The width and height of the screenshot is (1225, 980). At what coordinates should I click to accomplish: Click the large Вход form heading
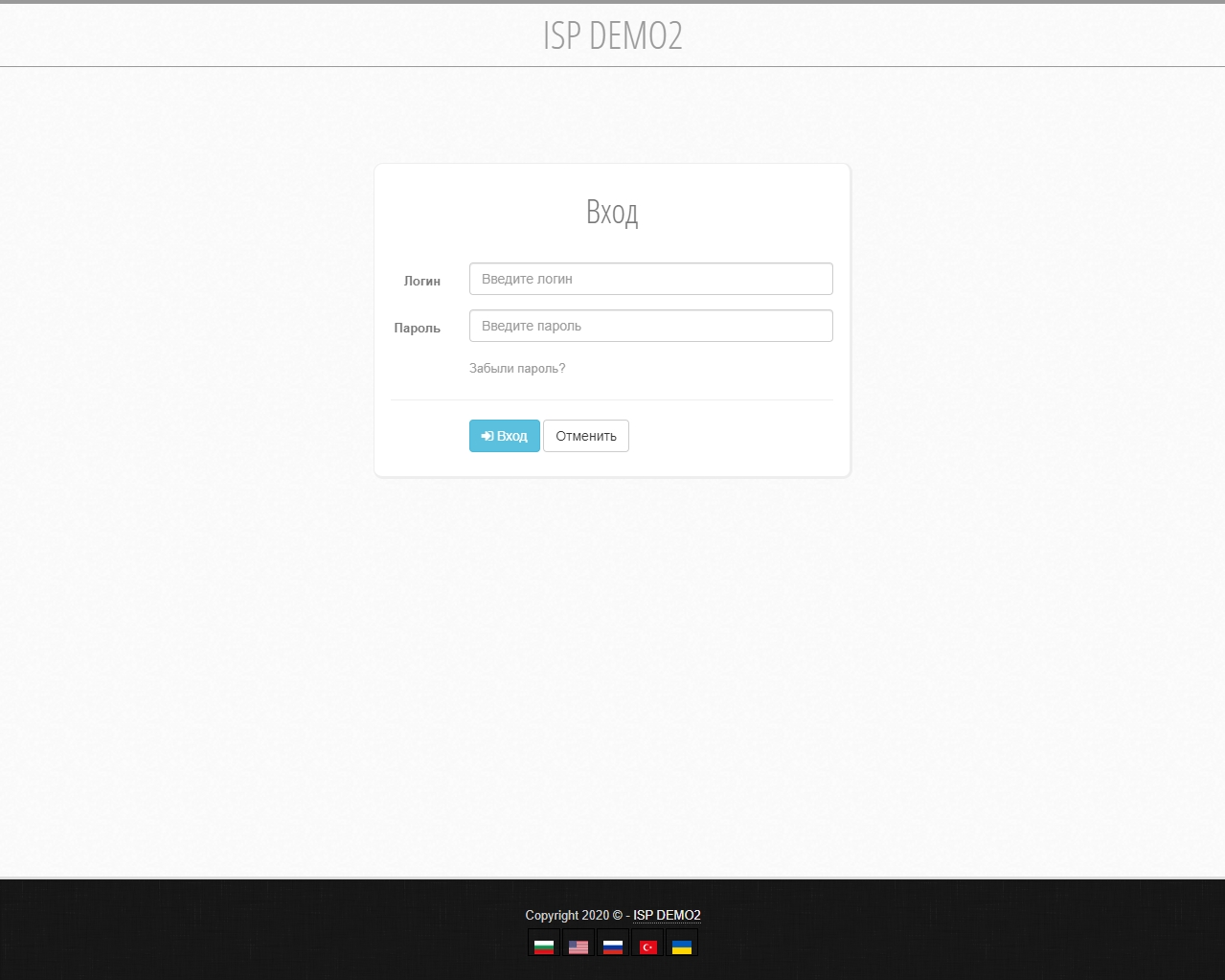click(x=612, y=212)
